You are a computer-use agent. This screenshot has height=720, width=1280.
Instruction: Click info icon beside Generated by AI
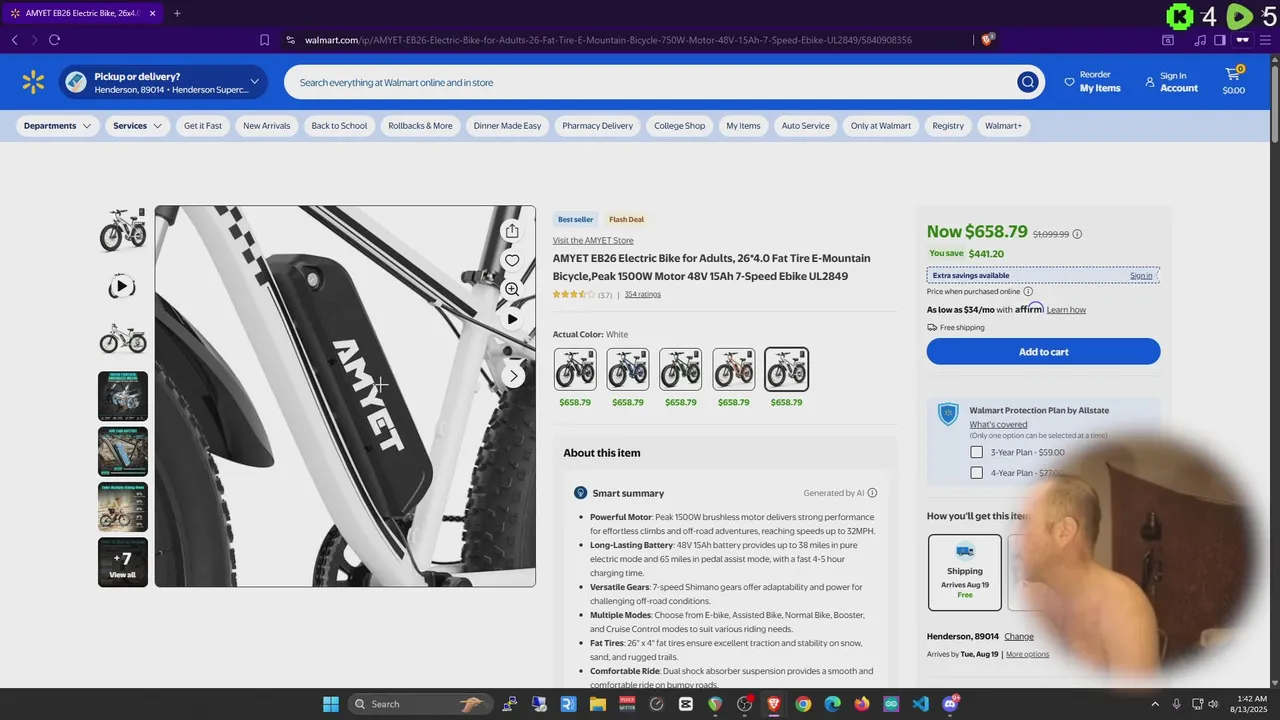point(872,493)
